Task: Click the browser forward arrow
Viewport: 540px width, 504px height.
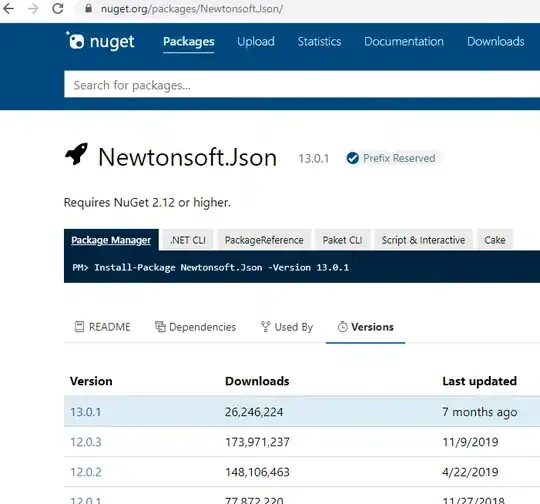Action: (33, 8)
